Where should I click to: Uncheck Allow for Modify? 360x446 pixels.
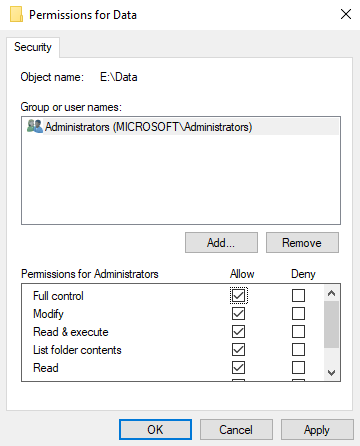click(238, 314)
